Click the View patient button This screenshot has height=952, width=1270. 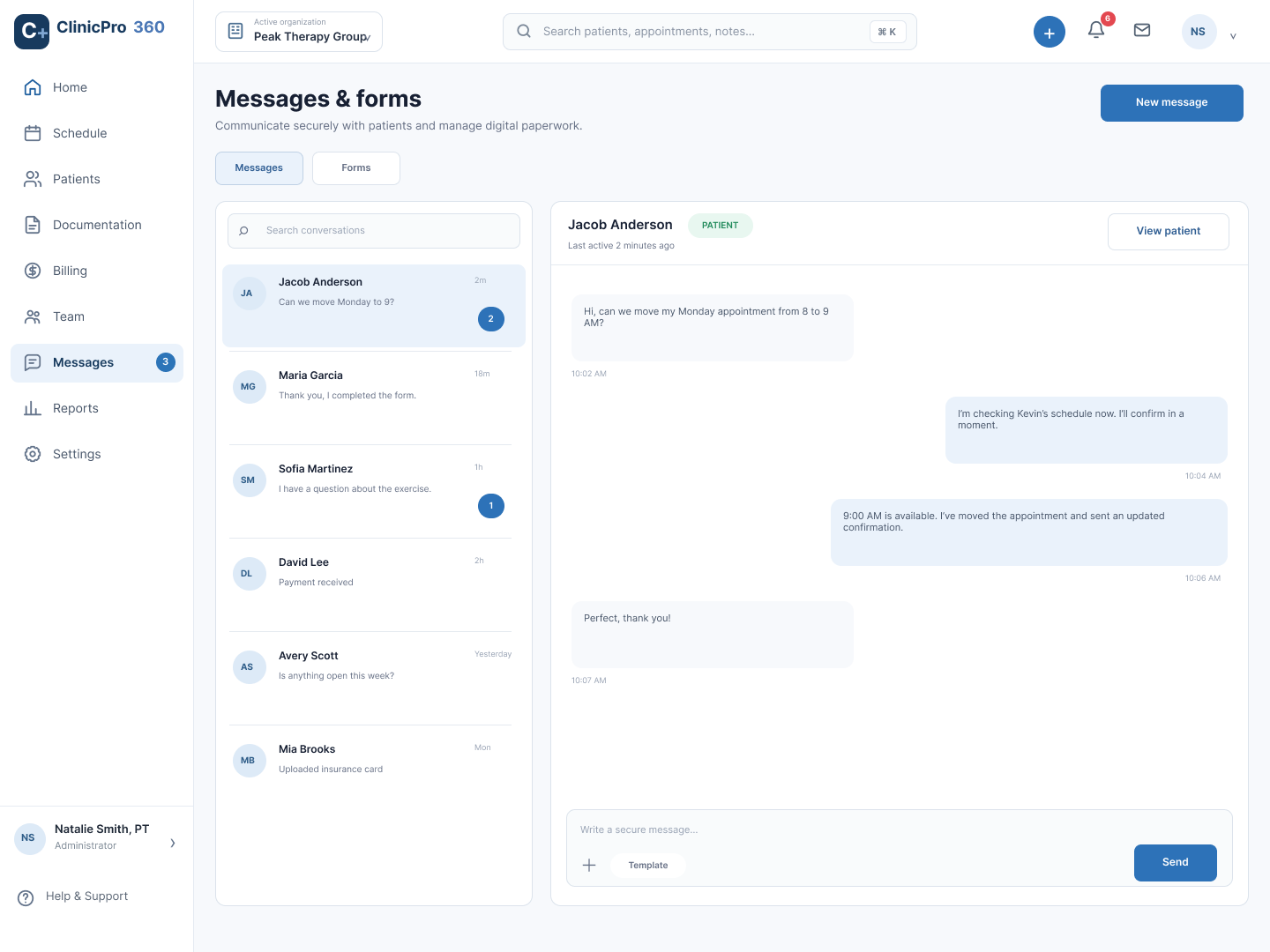pos(1169,232)
